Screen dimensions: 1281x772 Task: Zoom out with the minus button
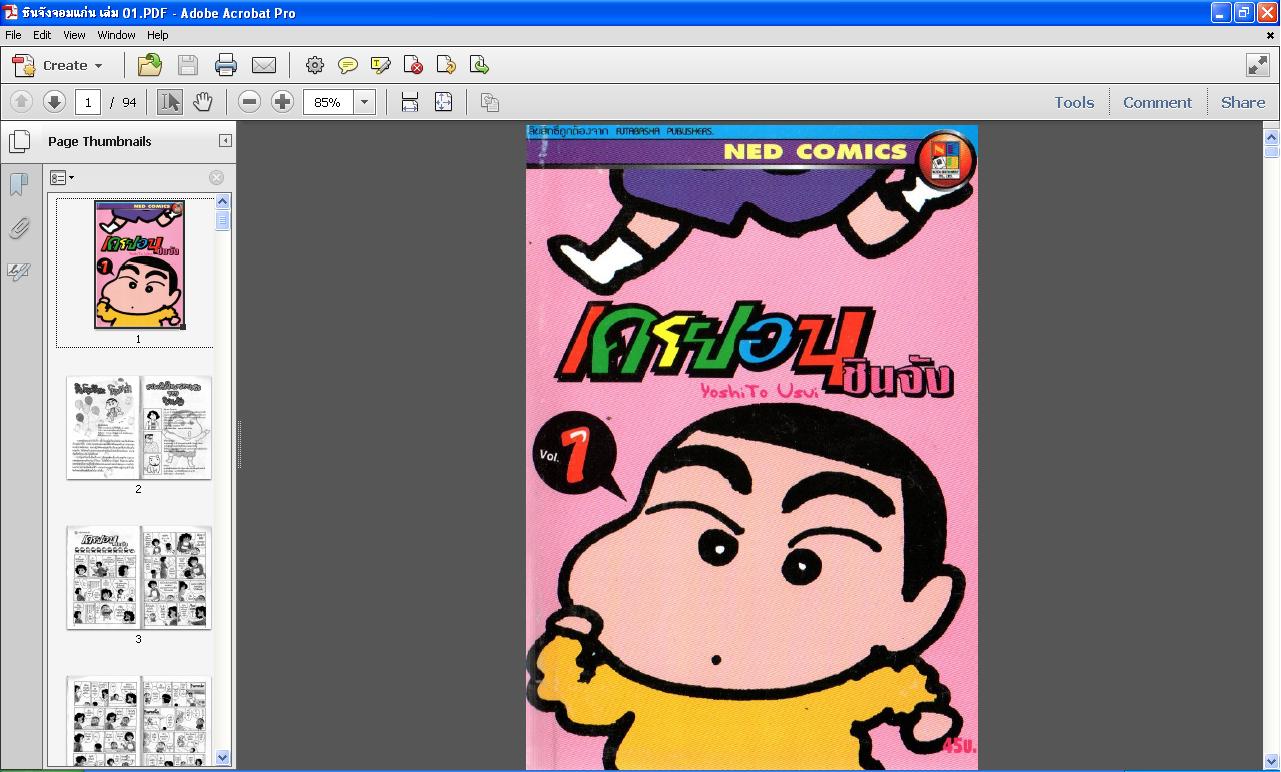[x=250, y=101]
